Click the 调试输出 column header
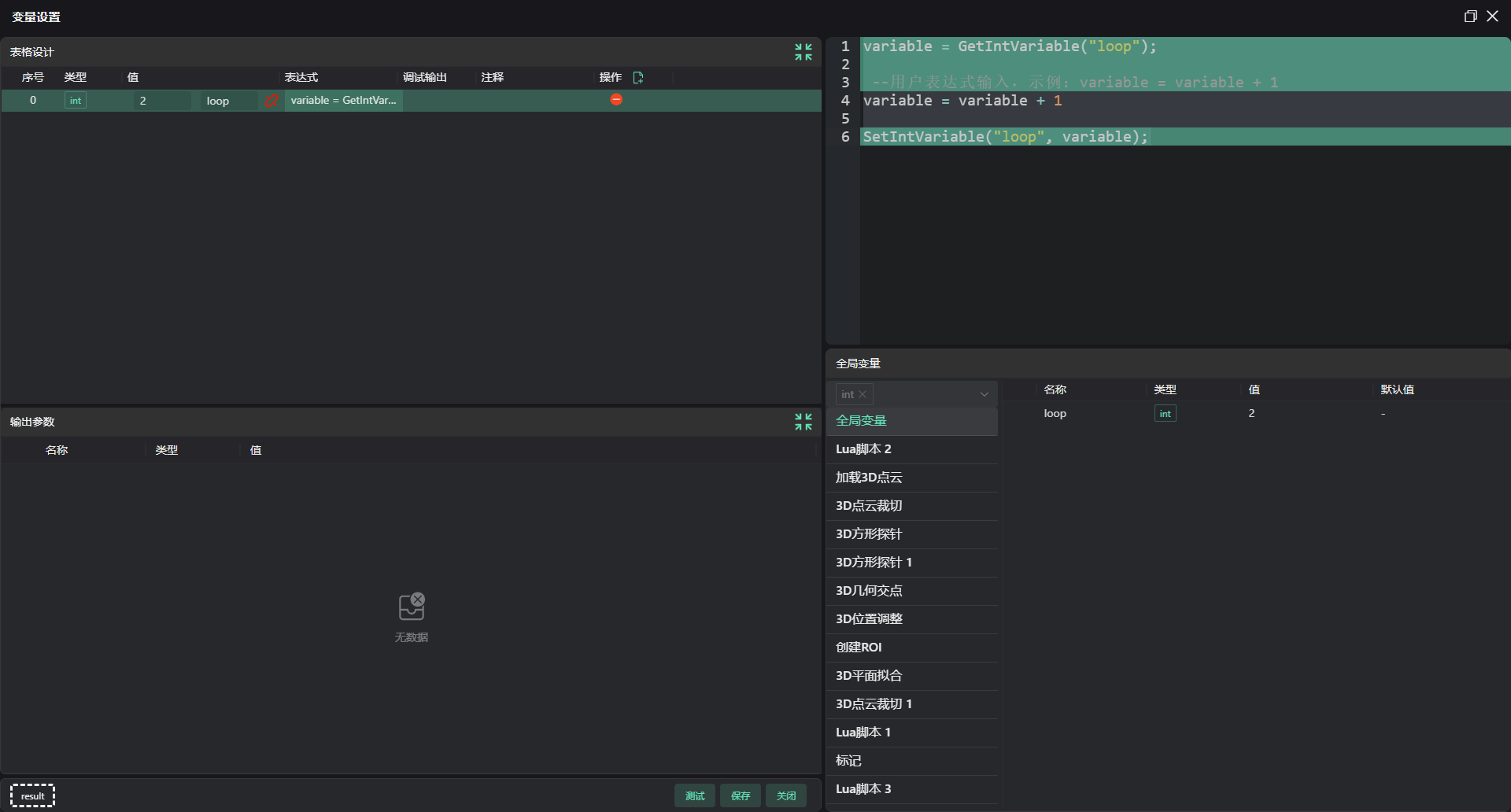The image size is (1511, 812). tap(425, 77)
